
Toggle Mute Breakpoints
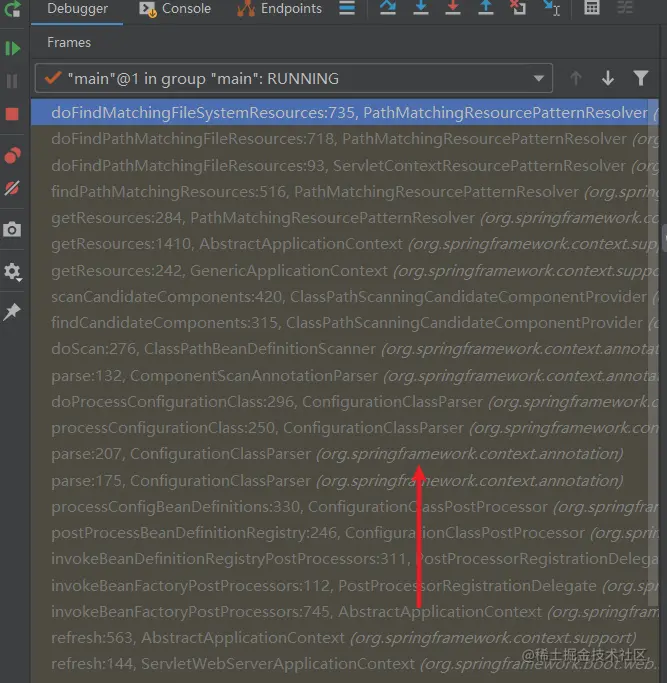[x=12, y=188]
